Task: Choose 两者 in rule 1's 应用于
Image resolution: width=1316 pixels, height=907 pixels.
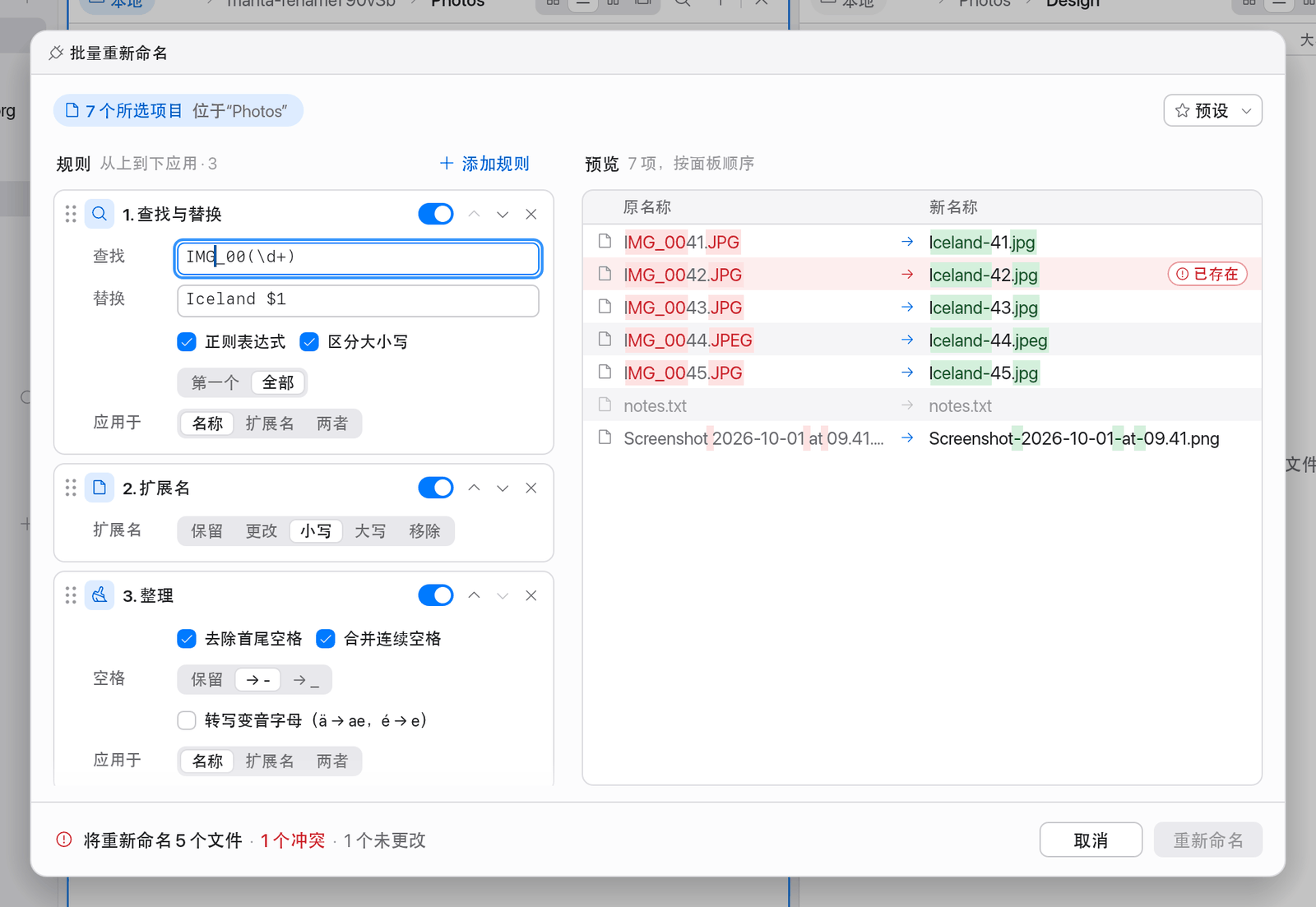Action: click(332, 423)
